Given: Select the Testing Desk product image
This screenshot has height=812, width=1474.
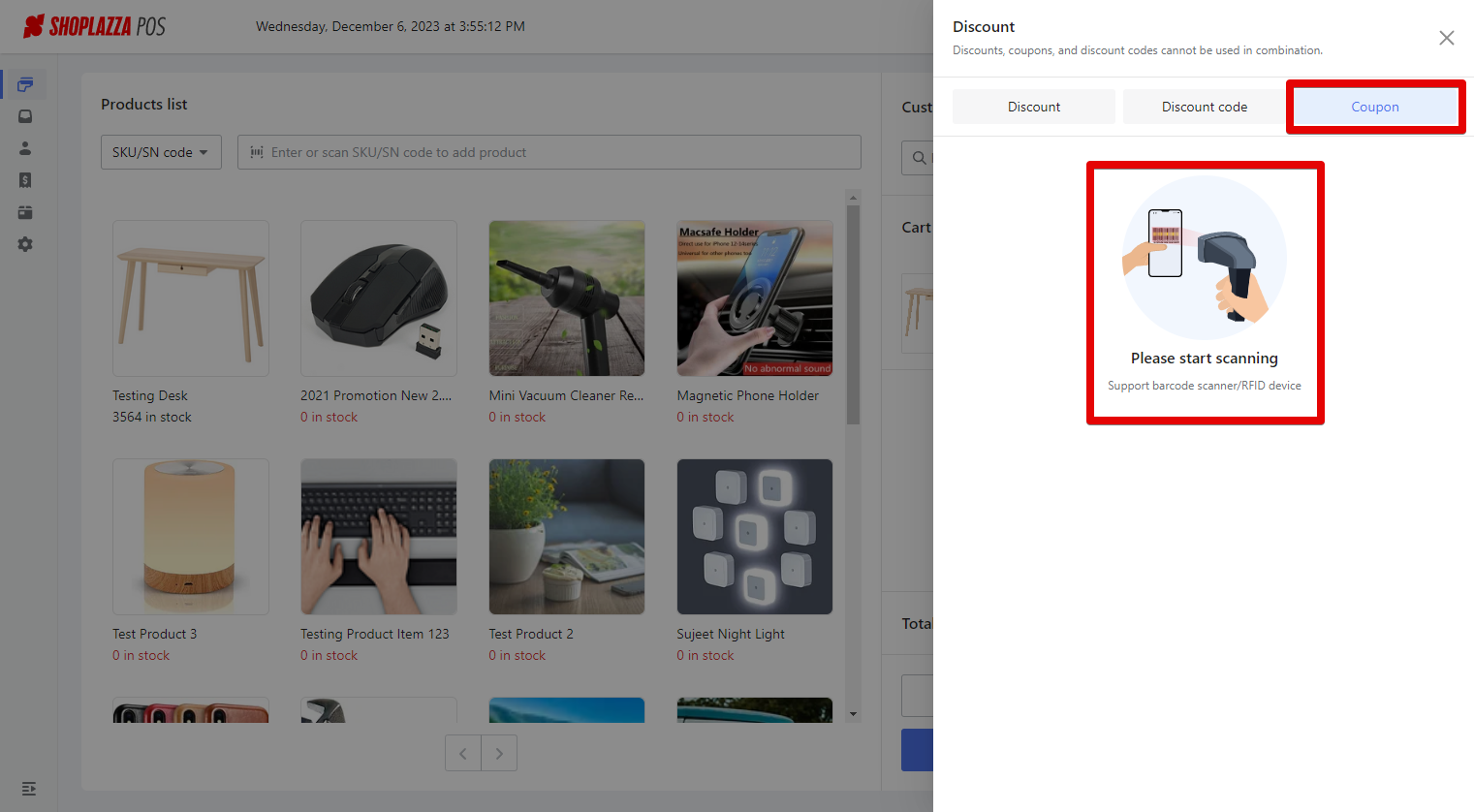Looking at the screenshot, I should point(191,298).
